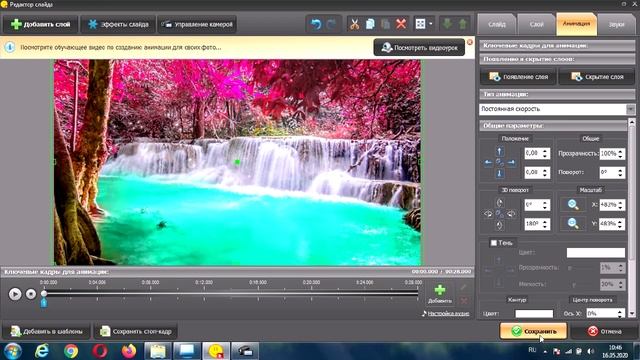Click the first position value field

pyautogui.click(x=533, y=153)
